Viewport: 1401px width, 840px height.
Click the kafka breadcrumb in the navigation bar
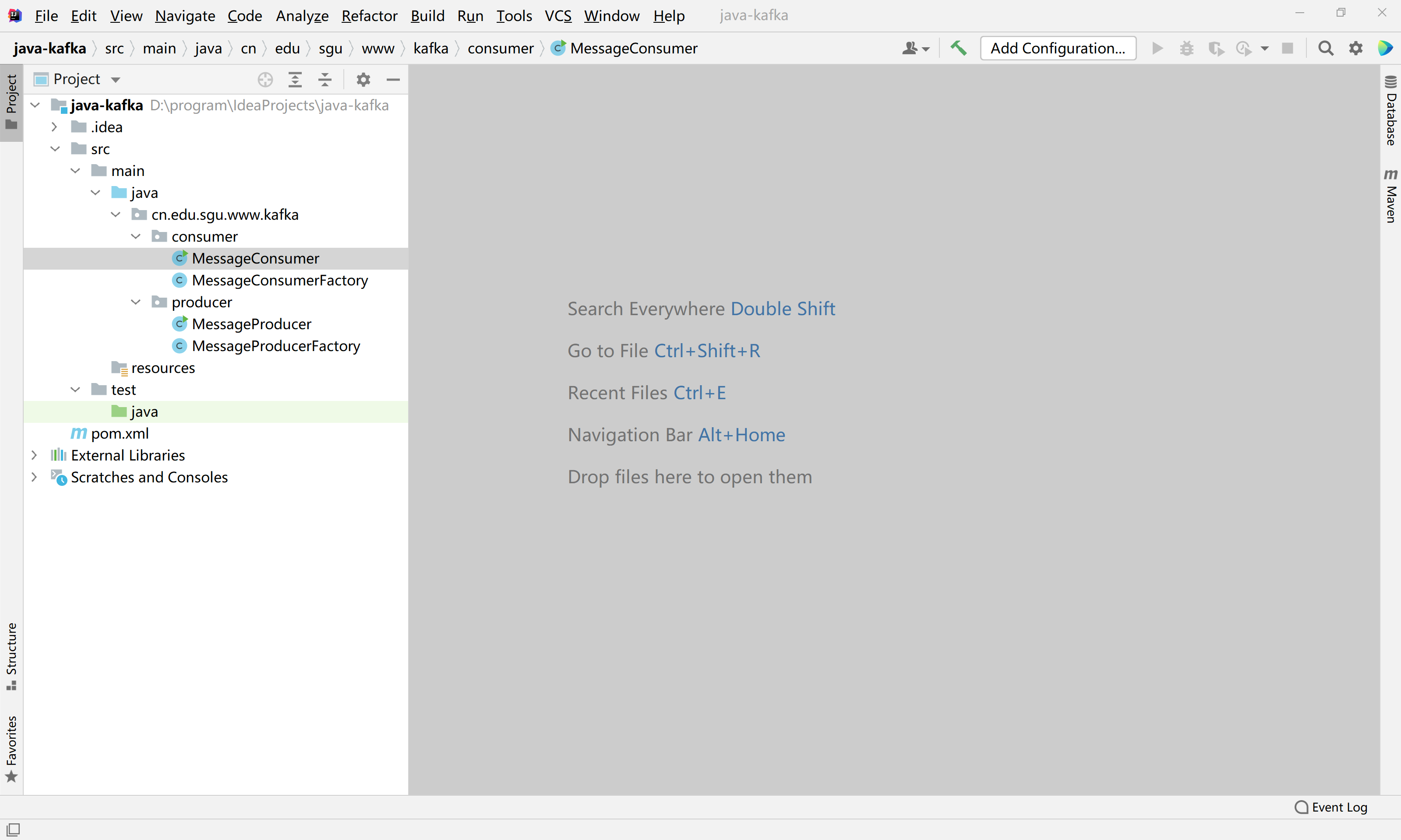431,48
